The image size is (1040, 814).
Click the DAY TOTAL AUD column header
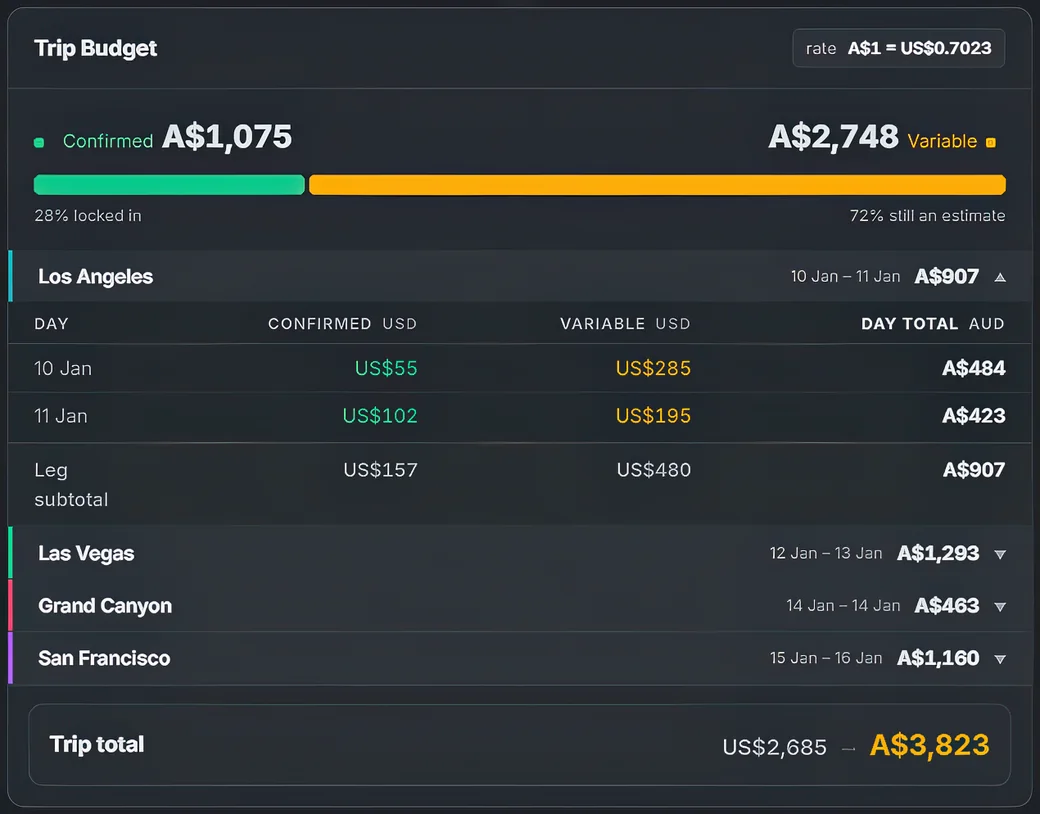click(933, 324)
